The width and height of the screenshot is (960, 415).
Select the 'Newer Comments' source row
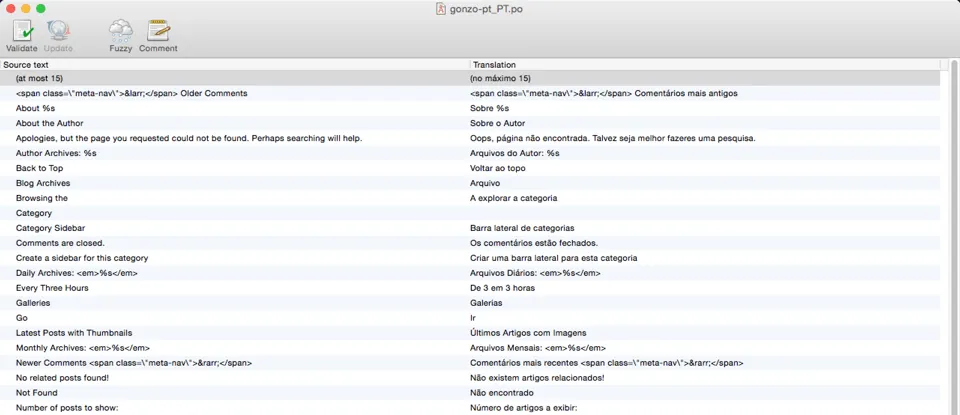coord(134,362)
